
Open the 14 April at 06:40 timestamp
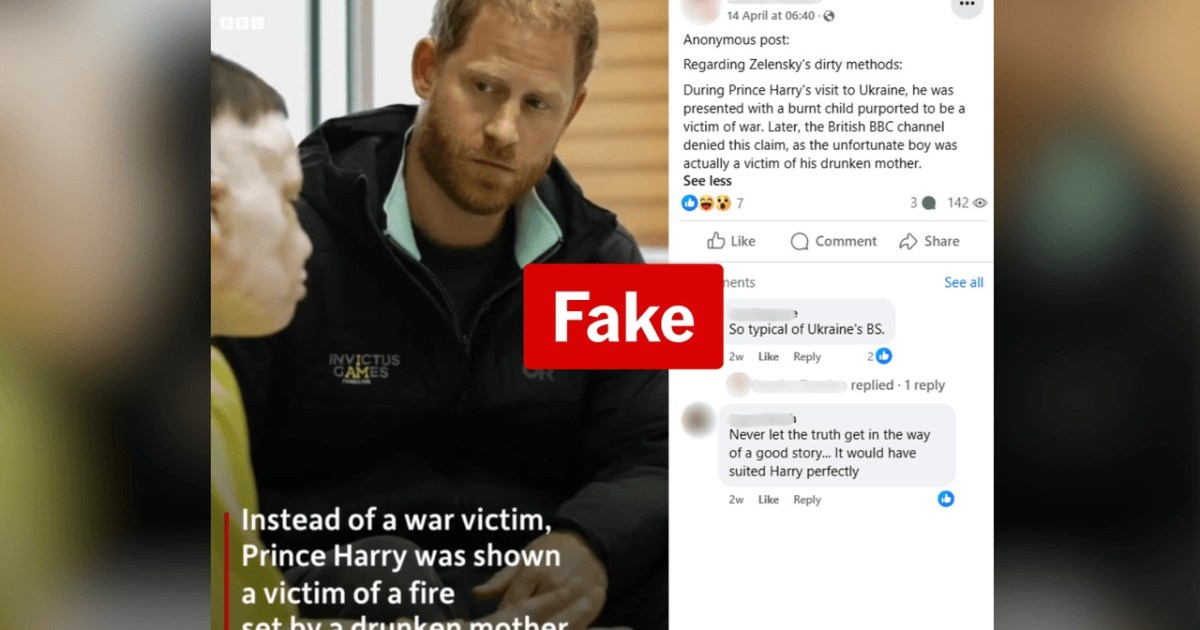point(771,16)
